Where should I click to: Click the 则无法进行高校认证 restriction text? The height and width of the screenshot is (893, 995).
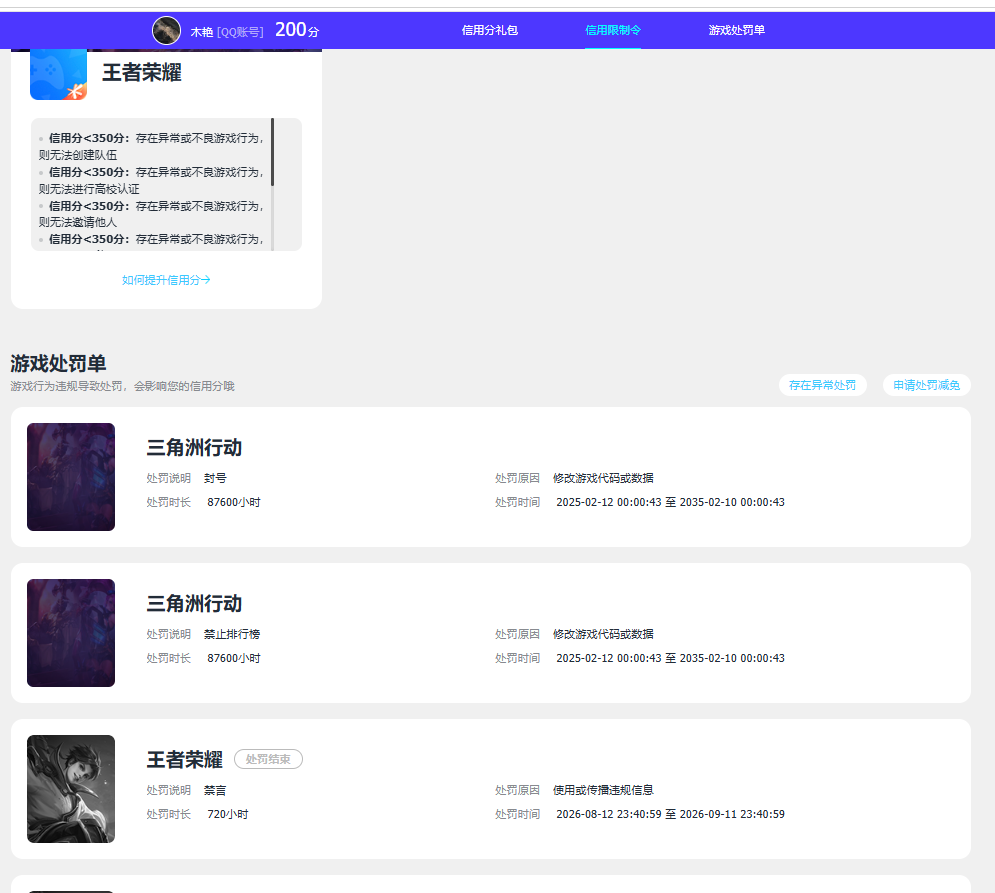tap(89, 189)
